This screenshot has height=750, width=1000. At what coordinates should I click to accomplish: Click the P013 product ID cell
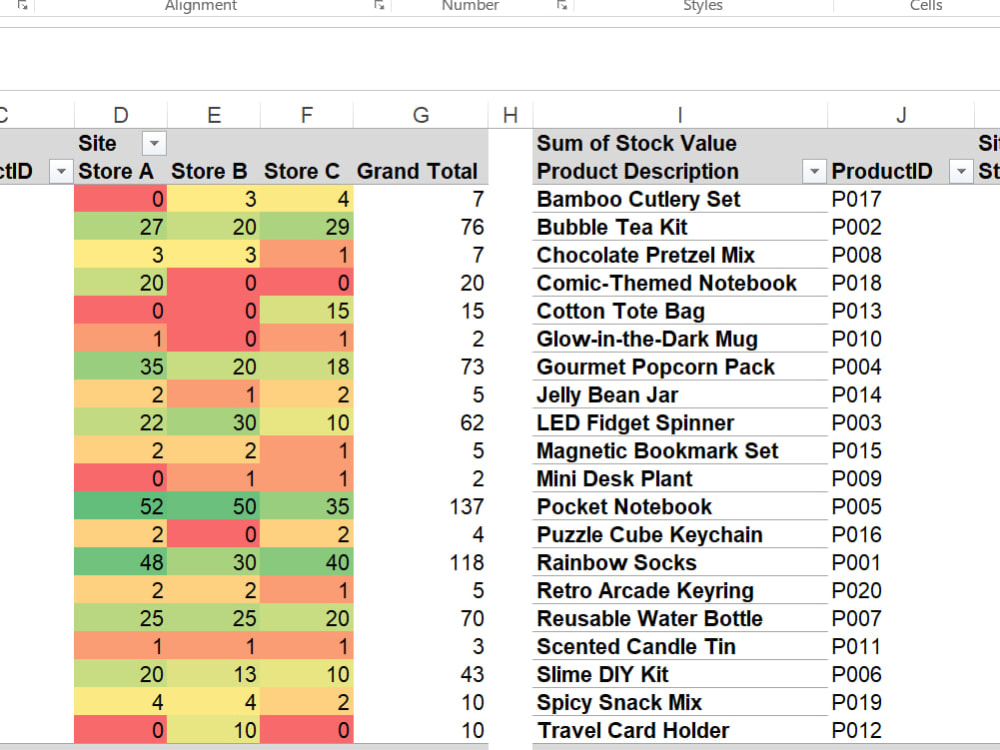point(901,311)
